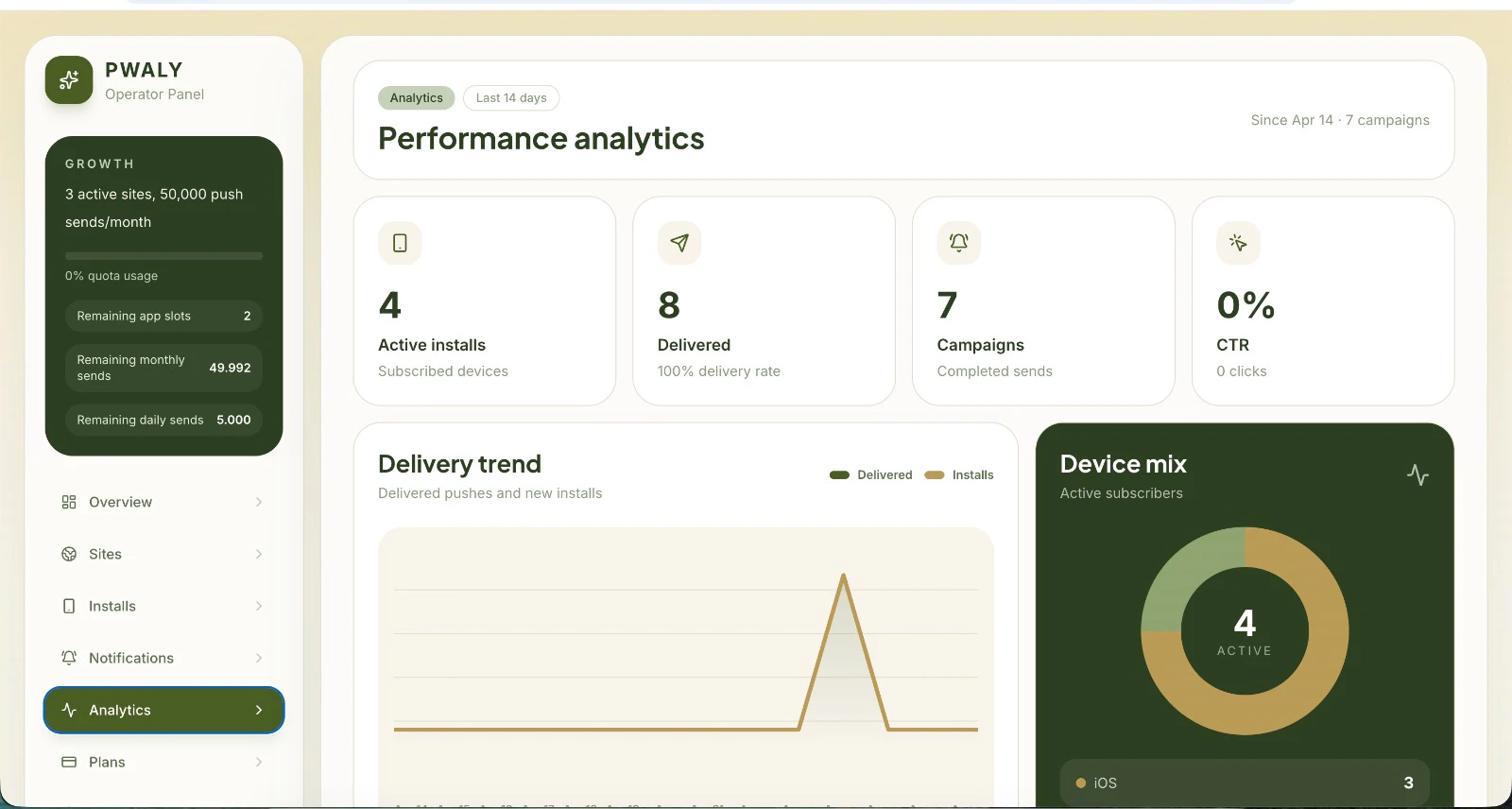Expand the Sites chevron arrow
The width and height of the screenshot is (1512, 809).
(x=259, y=554)
